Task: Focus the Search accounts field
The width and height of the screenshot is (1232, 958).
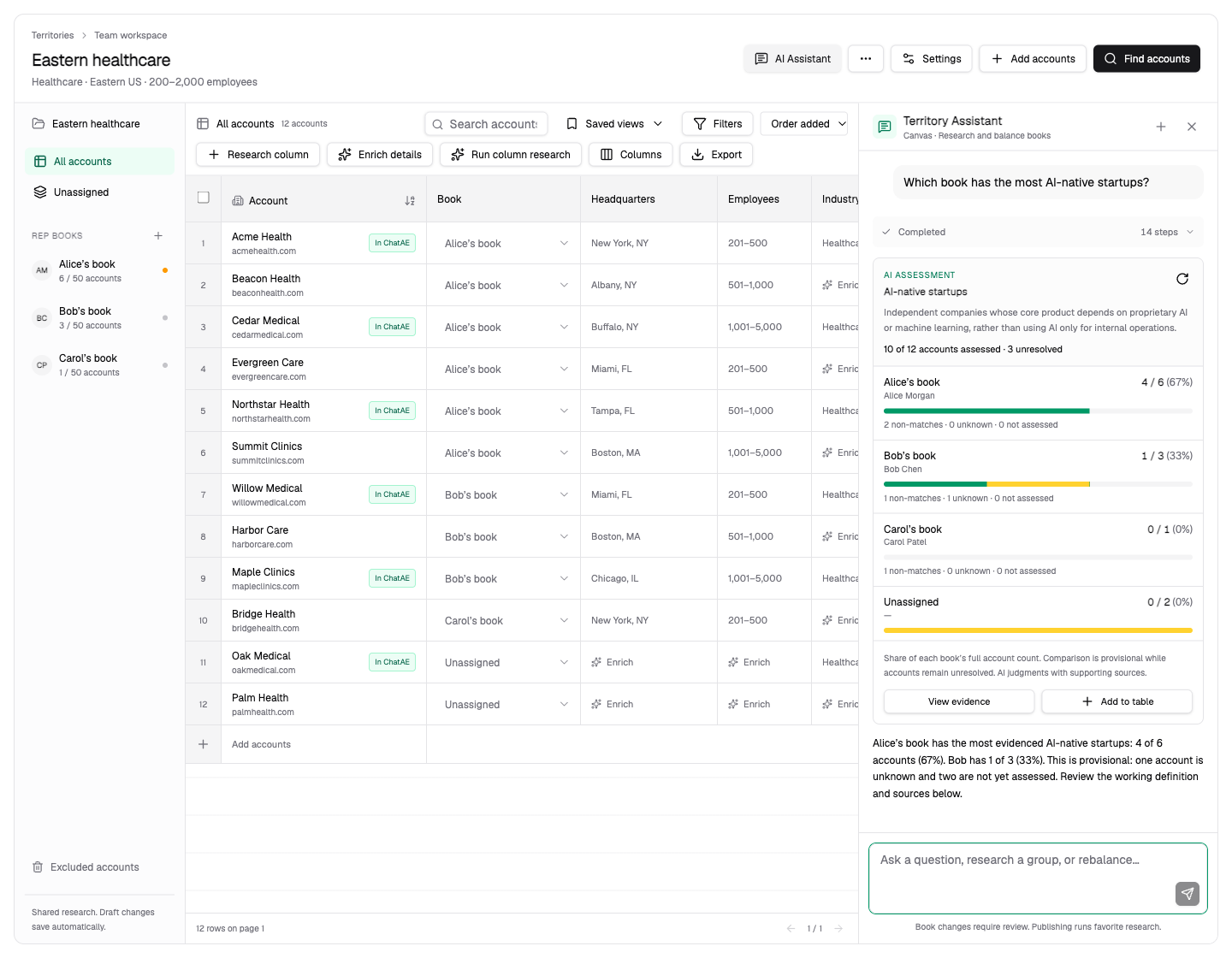Action: [486, 124]
